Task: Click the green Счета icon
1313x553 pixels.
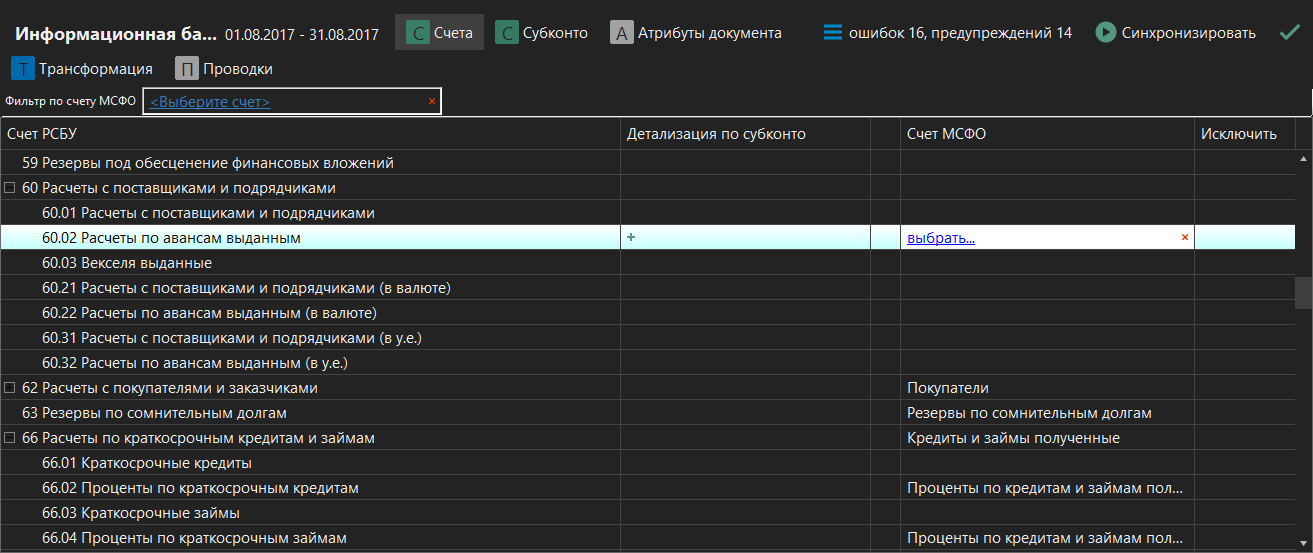Action: pos(418,33)
